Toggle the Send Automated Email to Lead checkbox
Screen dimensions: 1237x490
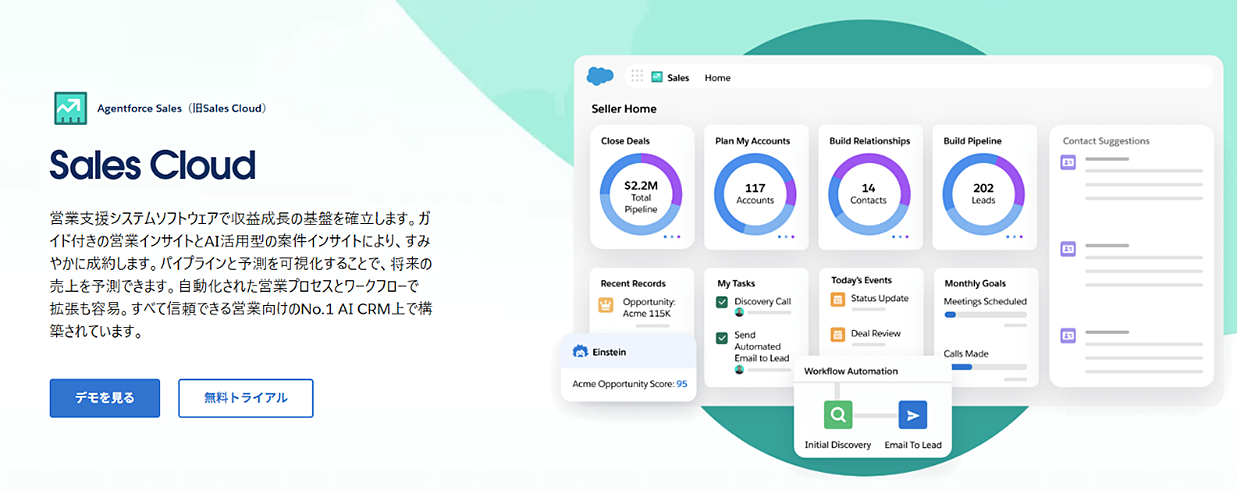pyautogui.click(x=722, y=338)
